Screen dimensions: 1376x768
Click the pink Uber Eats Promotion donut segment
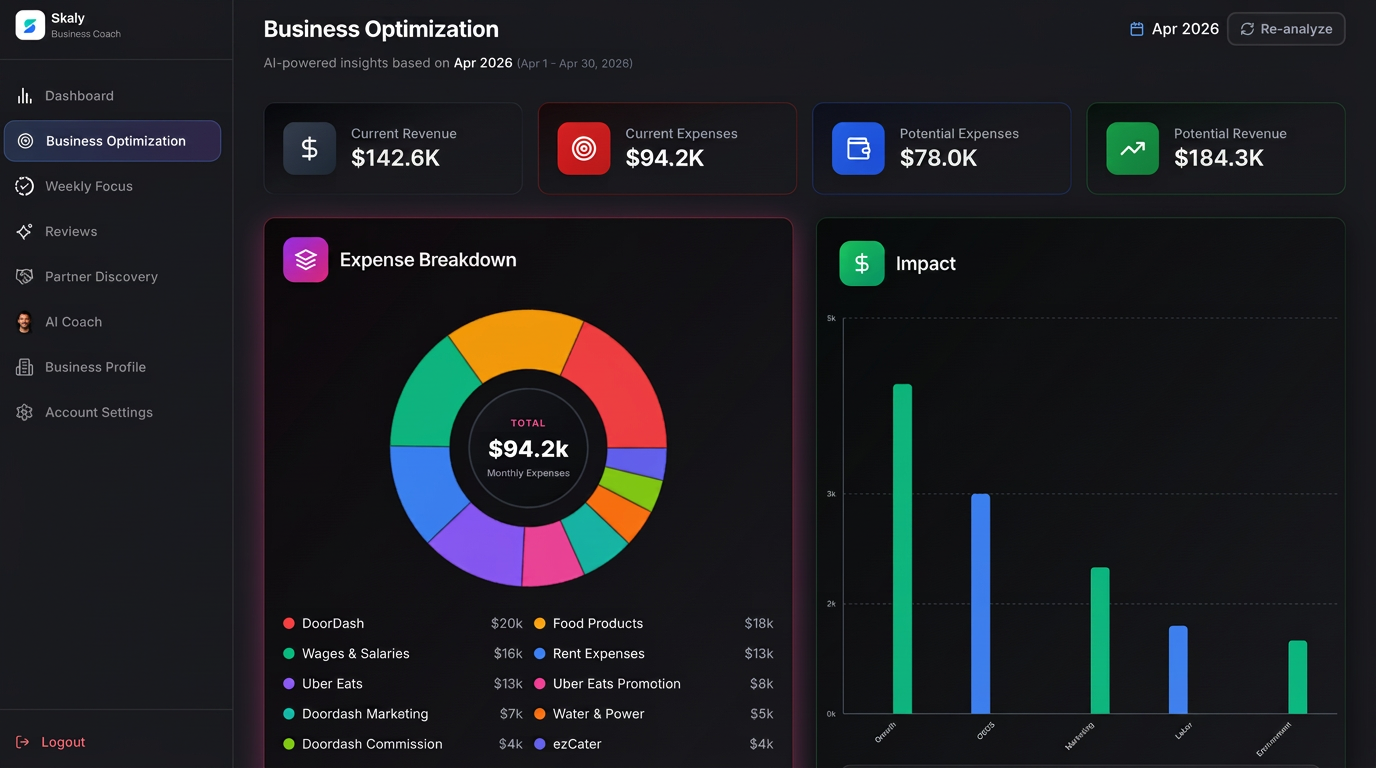click(x=552, y=553)
